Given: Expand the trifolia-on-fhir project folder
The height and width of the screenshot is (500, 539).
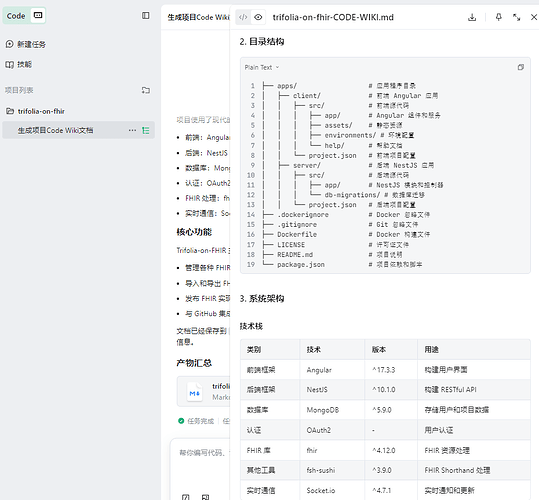Looking at the screenshot, I should point(35,111).
